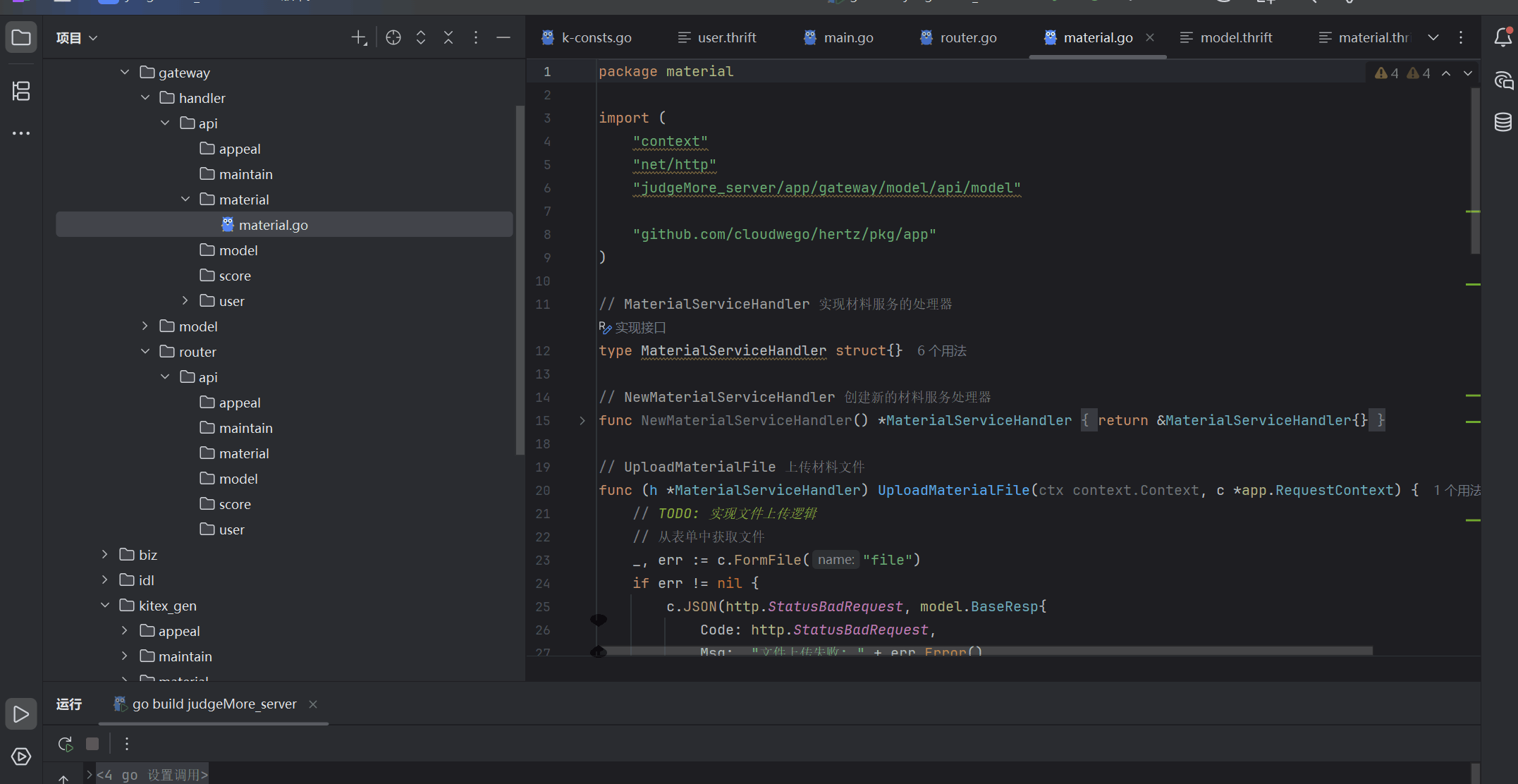The width and height of the screenshot is (1518, 784).
Task: Stop the running build process
Action: tap(92, 744)
